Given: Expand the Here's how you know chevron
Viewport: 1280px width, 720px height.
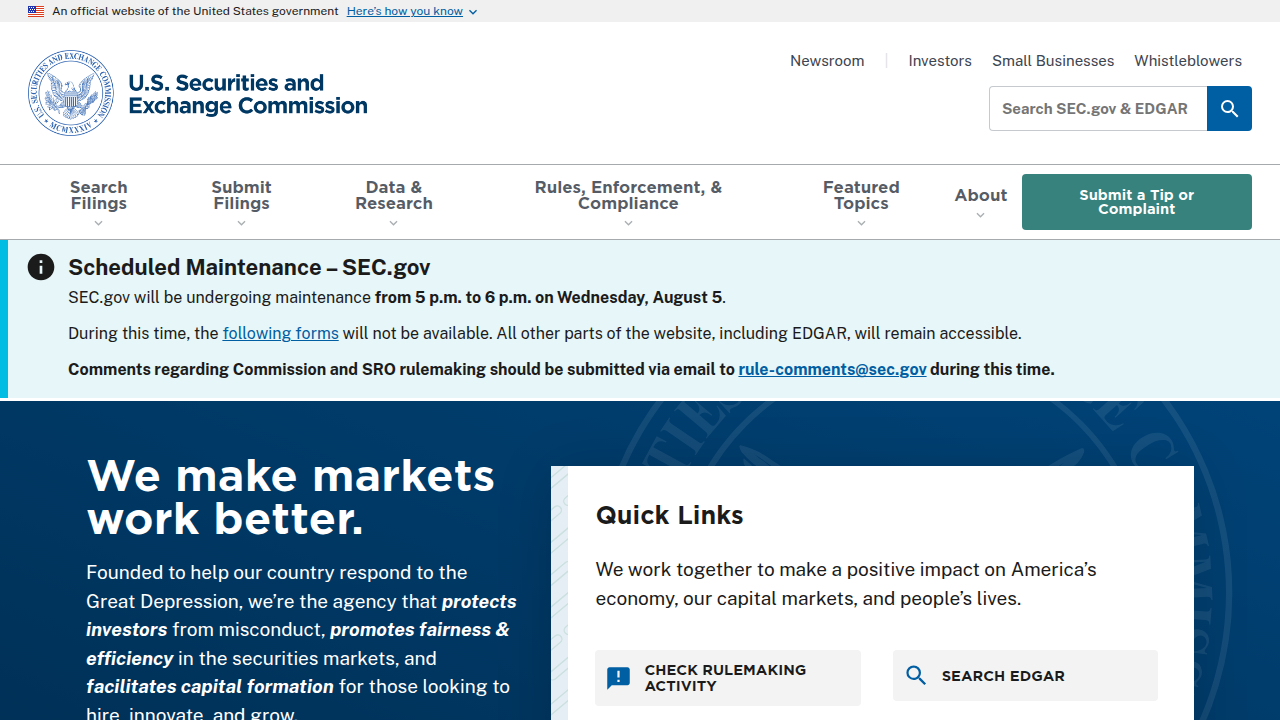Looking at the screenshot, I should pyautogui.click(x=473, y=12).
